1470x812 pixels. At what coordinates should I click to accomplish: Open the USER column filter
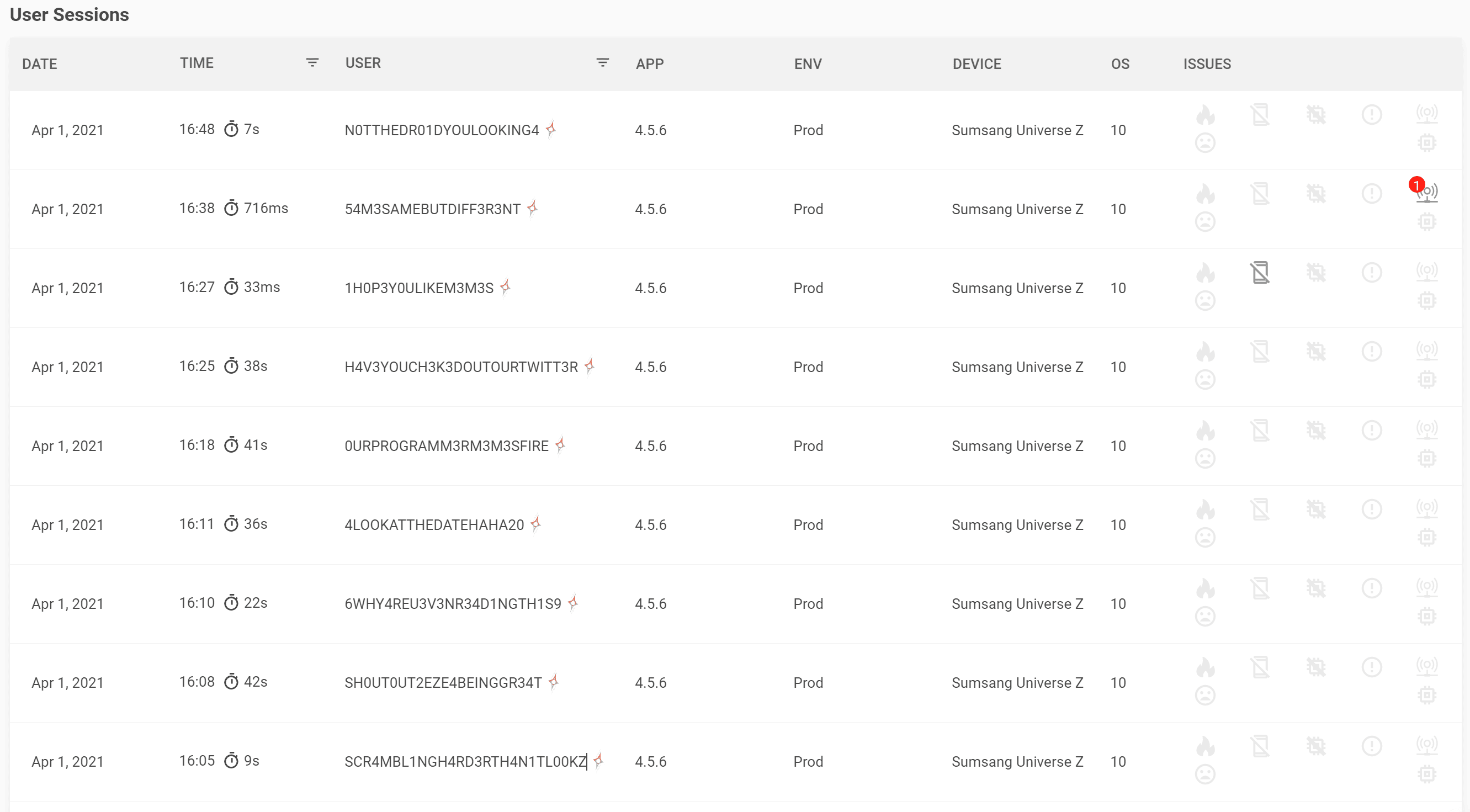pyautogui.click(x=603, y=62)
